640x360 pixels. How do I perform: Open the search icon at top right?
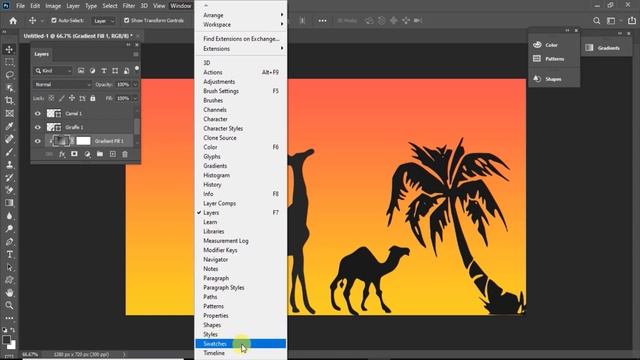(596, 20)
